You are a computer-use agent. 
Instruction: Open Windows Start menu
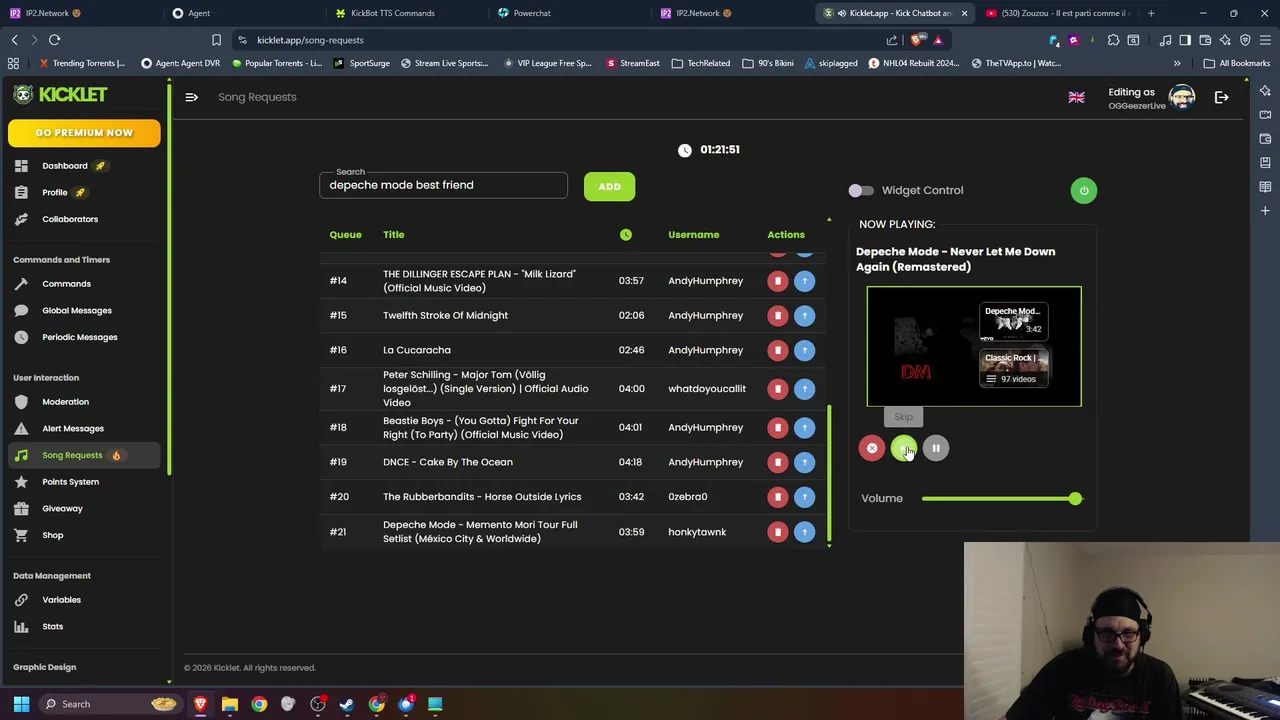point(21,704)
